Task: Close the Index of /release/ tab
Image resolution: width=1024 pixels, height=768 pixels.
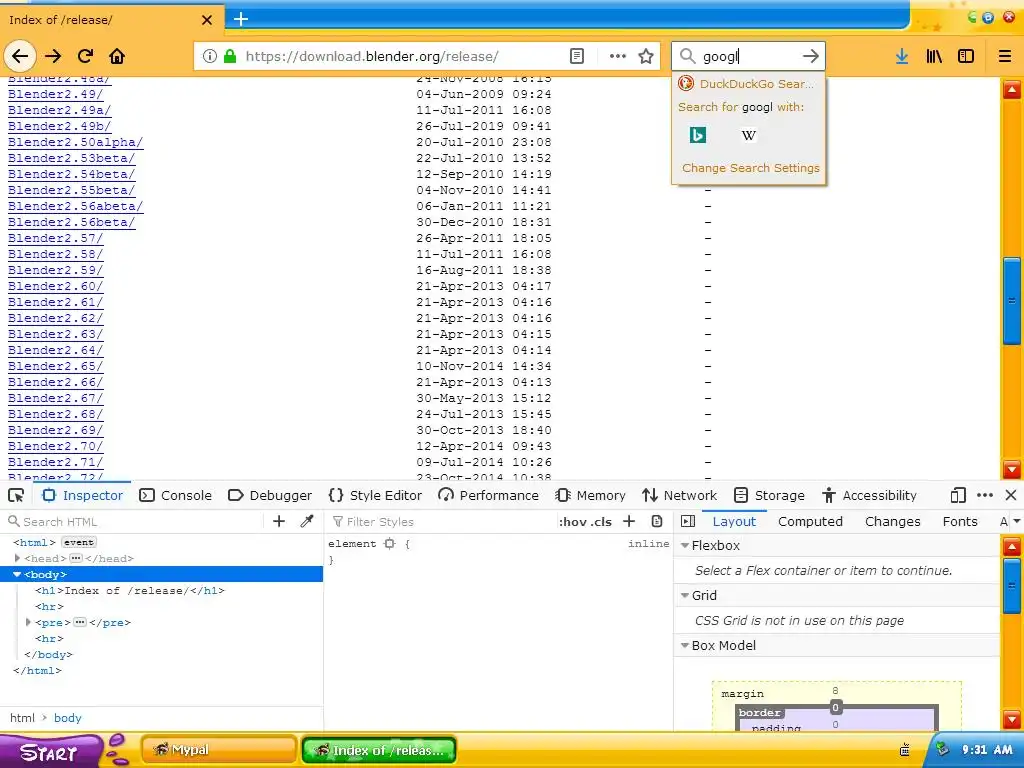Action: coord(207,20)
